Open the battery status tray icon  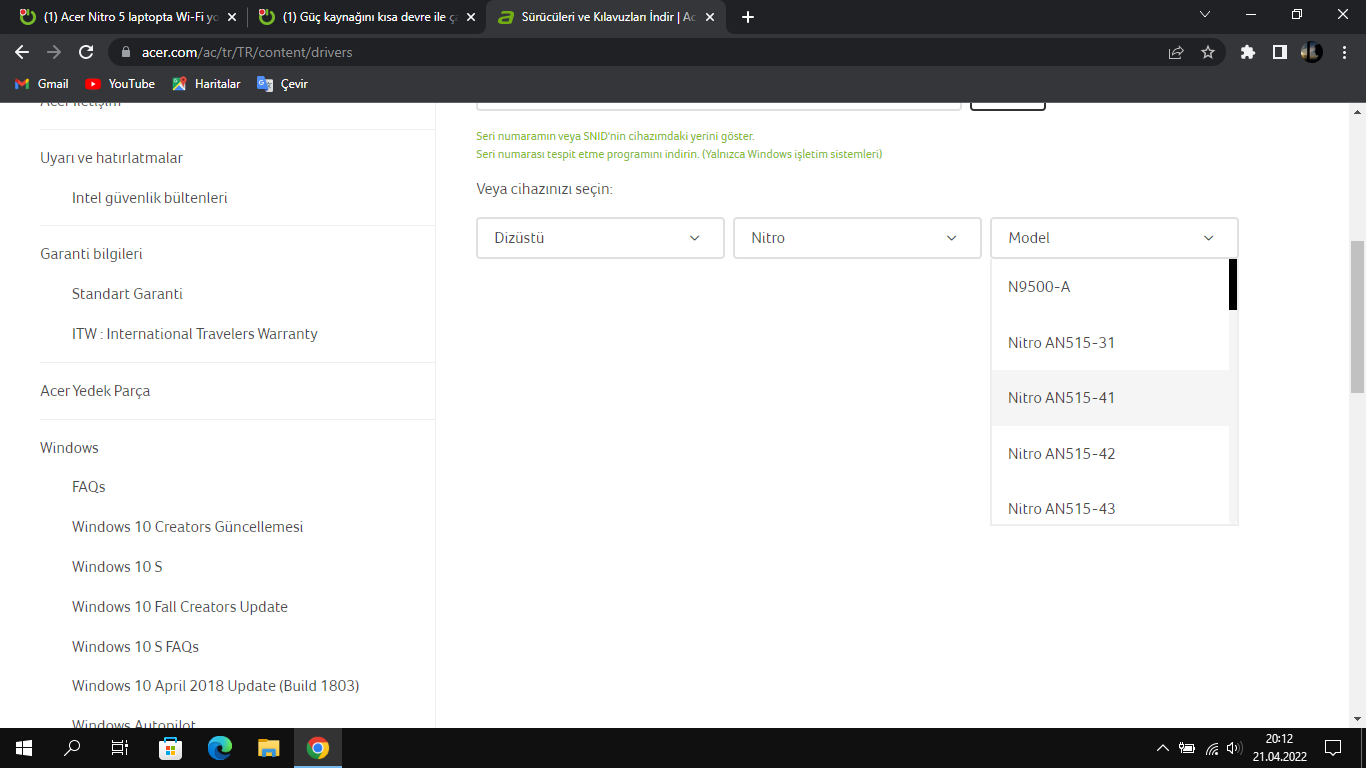pos(1187,748)
